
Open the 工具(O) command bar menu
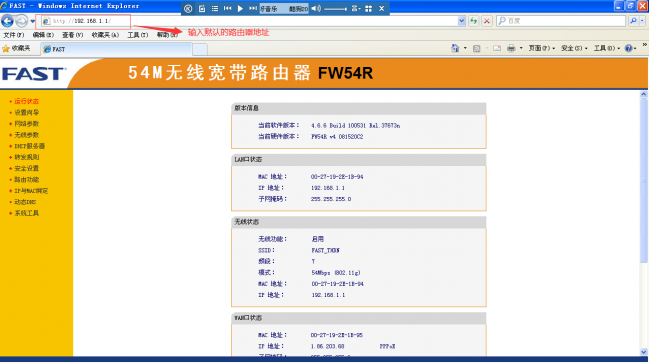point(607,48)
